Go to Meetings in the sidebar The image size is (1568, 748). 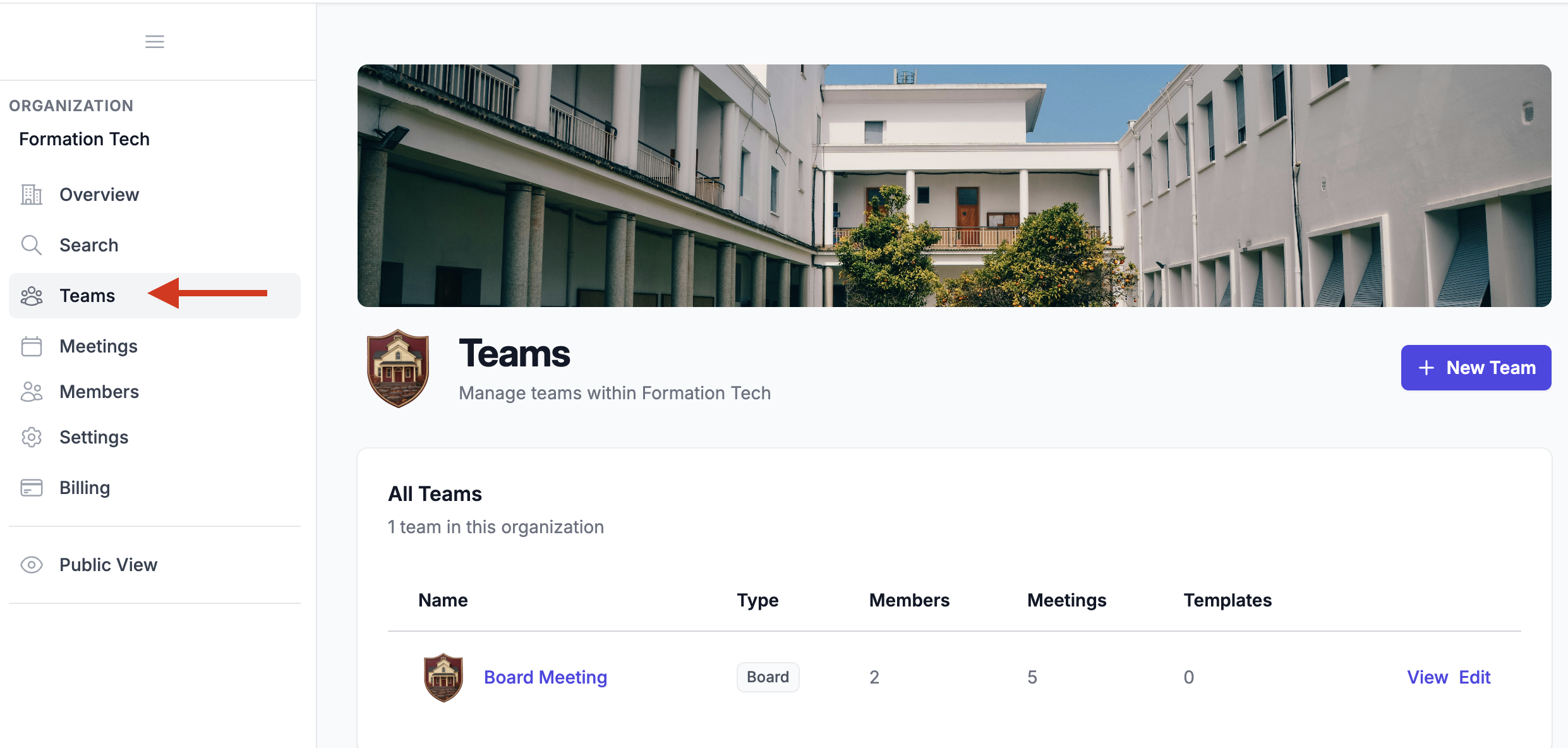click(155, 346)
